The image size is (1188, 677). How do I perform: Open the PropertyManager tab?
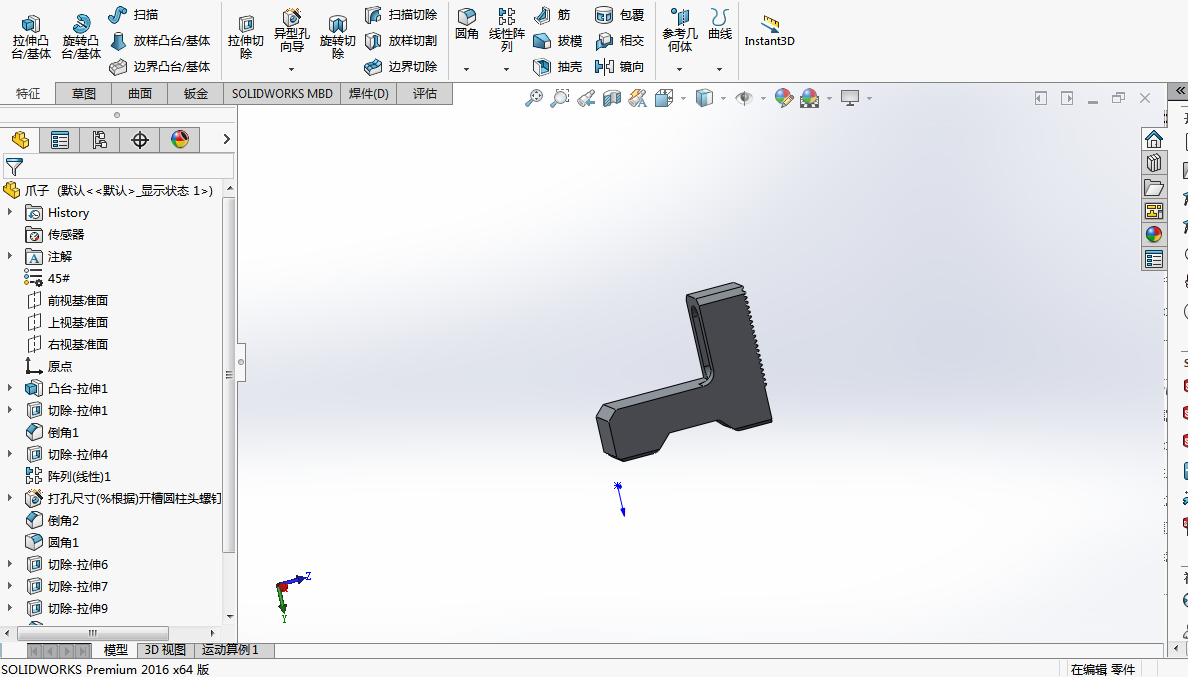pos(60,139)
